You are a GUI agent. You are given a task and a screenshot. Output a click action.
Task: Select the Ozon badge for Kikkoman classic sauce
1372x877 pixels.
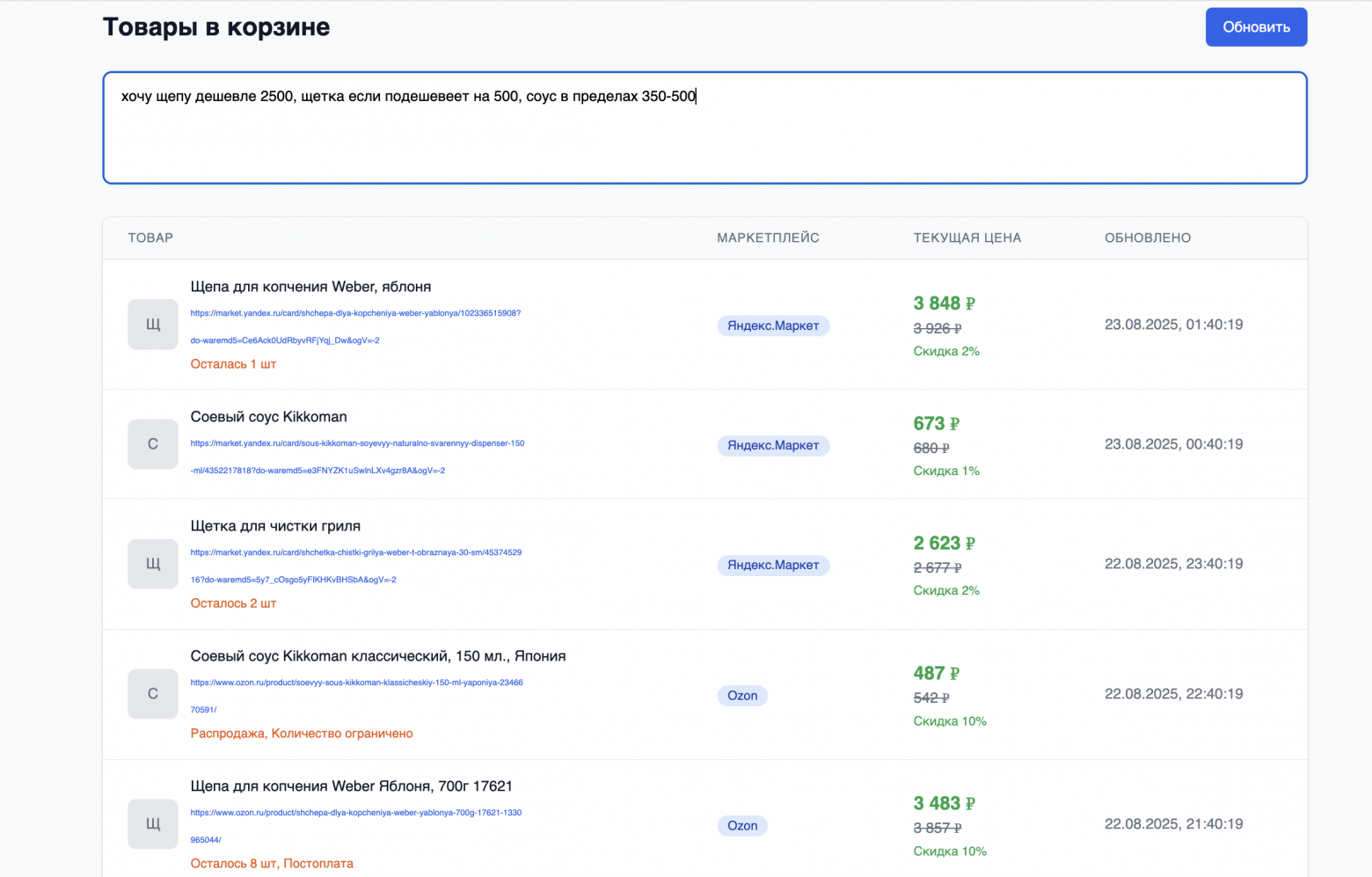click(742, 695)
